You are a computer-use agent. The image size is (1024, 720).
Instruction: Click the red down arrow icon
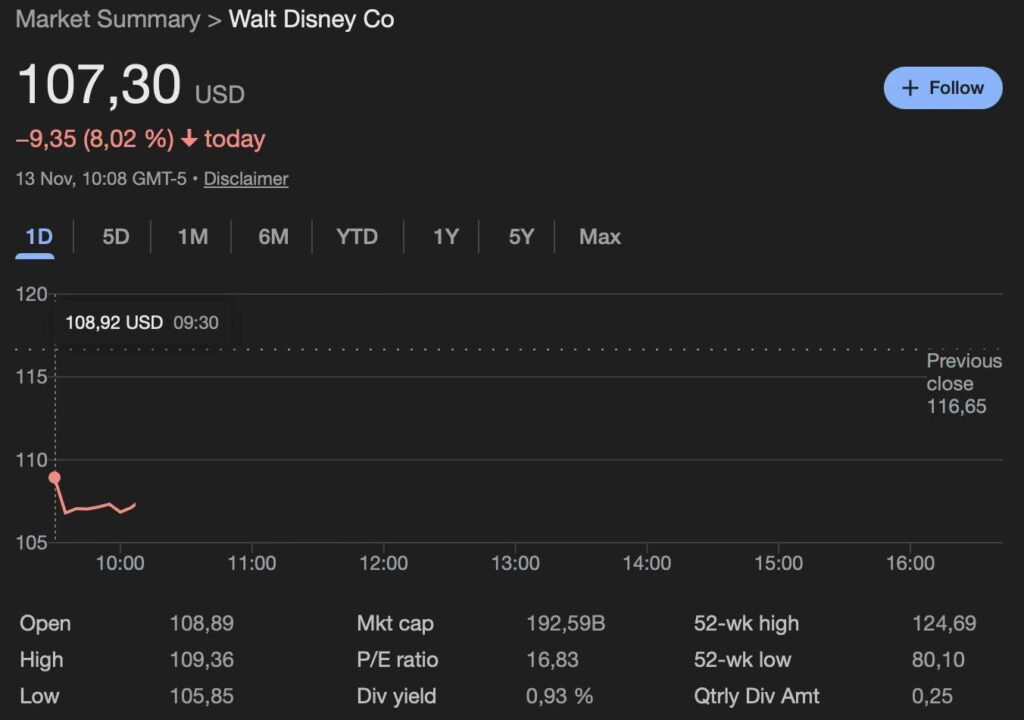(189, 139)
